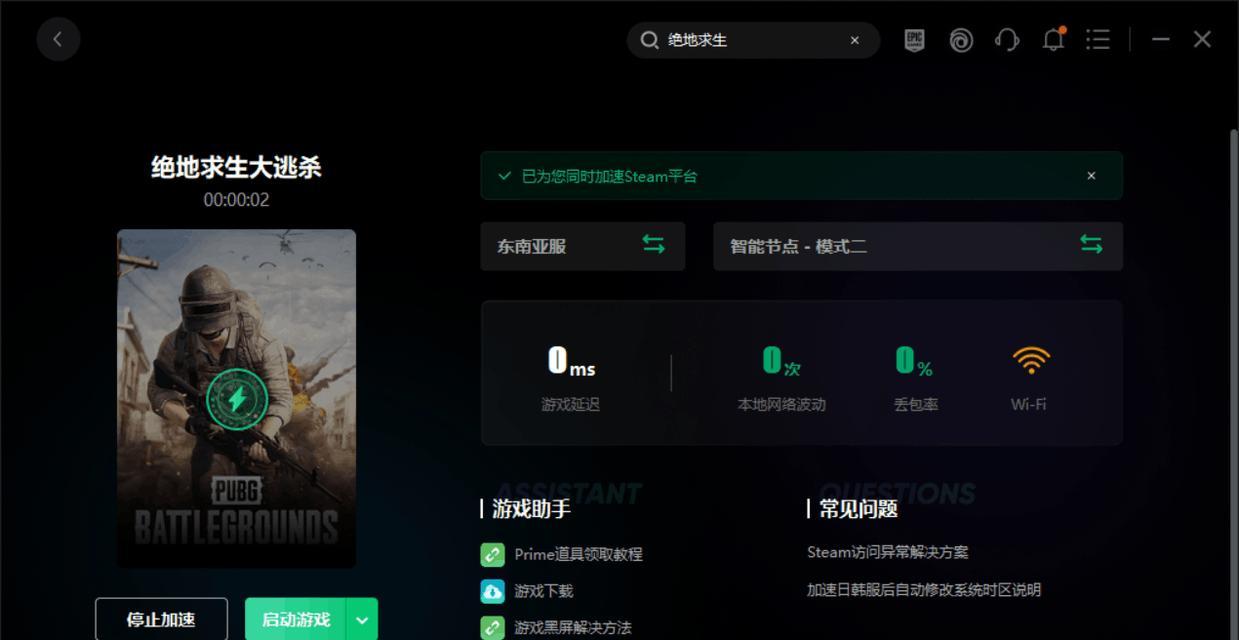This screenshot has height=640, width=1239.
Task: Change node 智能节点 - 模式二
Action: tap(918, 246)
